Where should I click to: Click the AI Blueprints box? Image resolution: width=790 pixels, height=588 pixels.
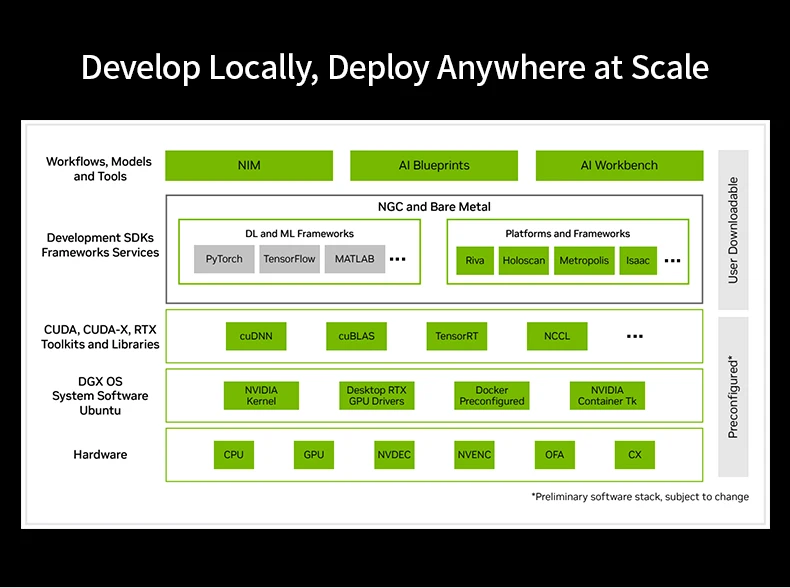coord(434,165)
